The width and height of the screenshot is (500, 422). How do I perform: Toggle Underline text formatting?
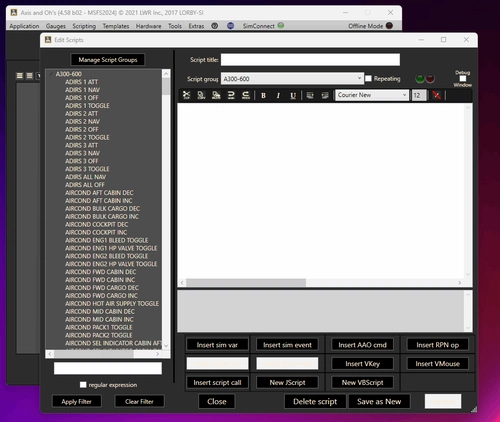pyautogui.click(x=293, y=95)
